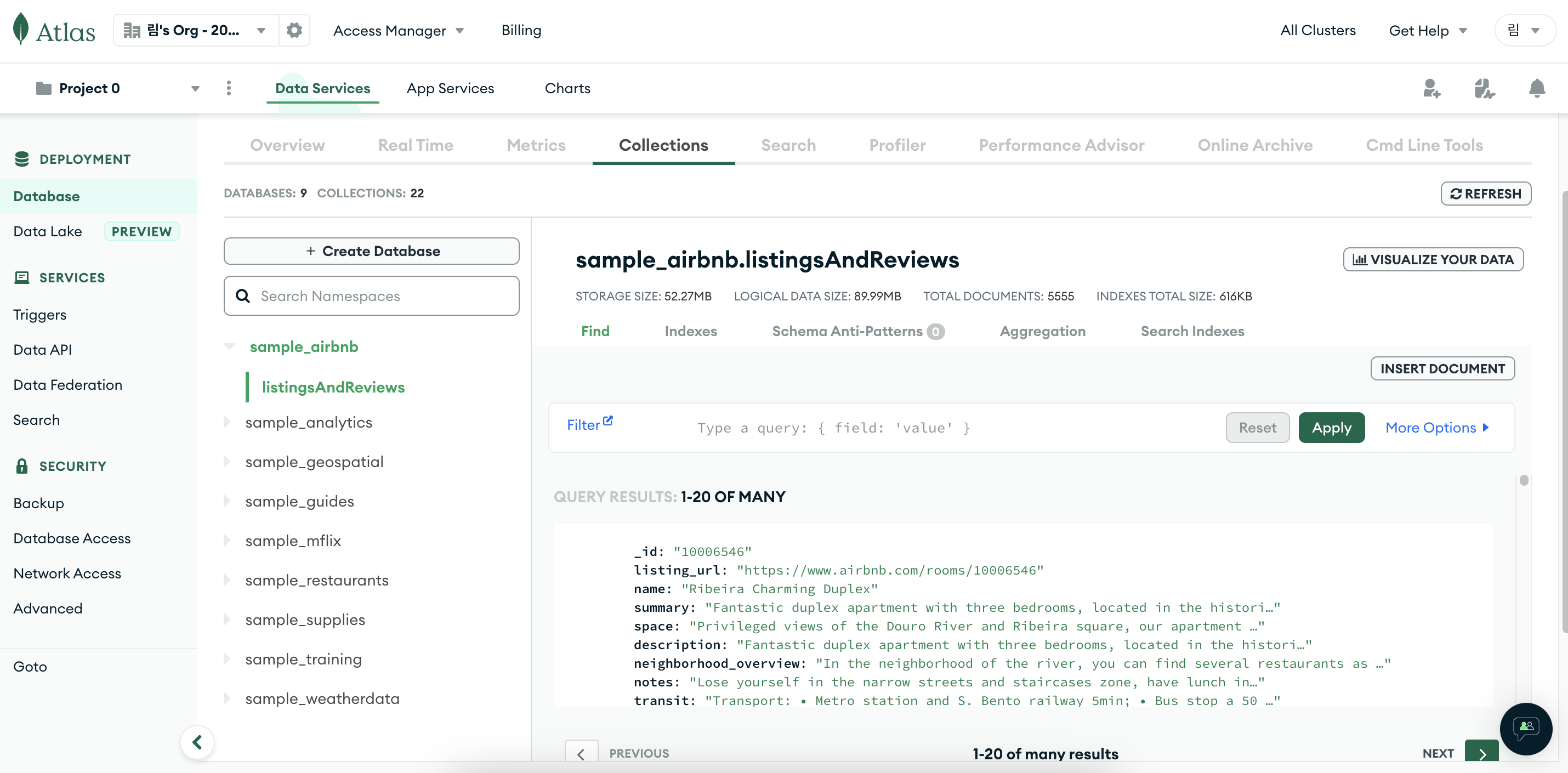This screenshot has width=1568, height=773.
Task: Open Triggers in the sidebar
Action: point(39,315)
